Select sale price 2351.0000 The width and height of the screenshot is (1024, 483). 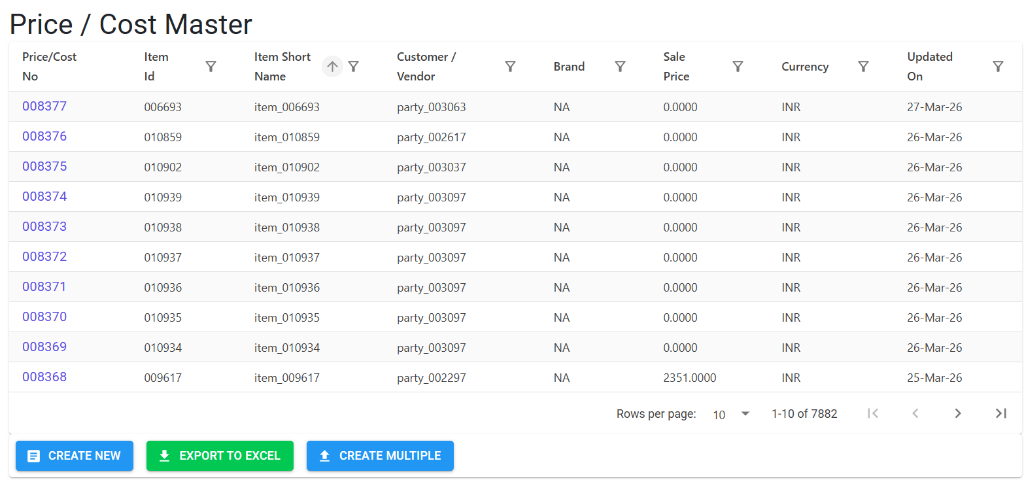(689, 377)
